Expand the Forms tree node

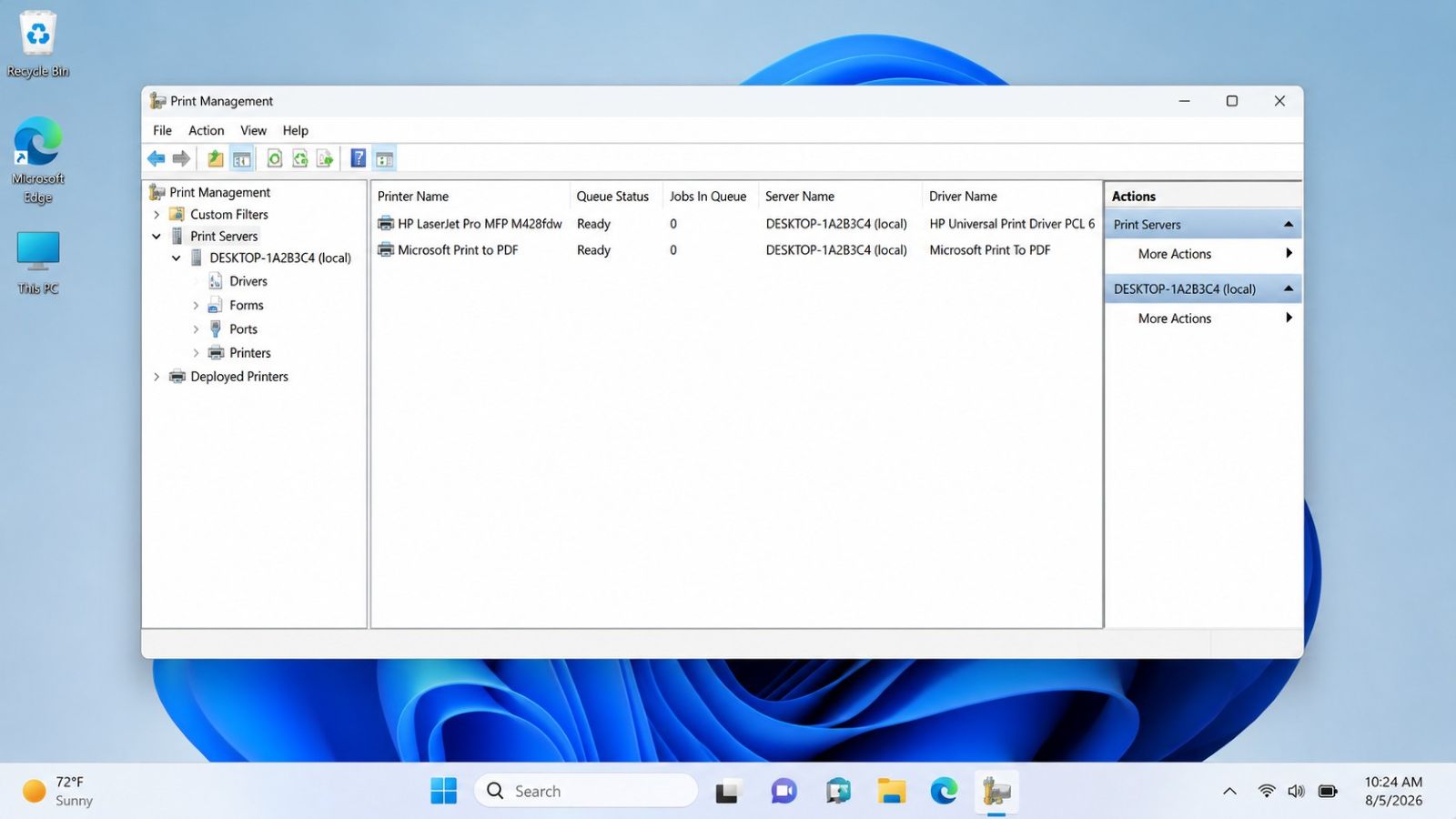[196, 306]
